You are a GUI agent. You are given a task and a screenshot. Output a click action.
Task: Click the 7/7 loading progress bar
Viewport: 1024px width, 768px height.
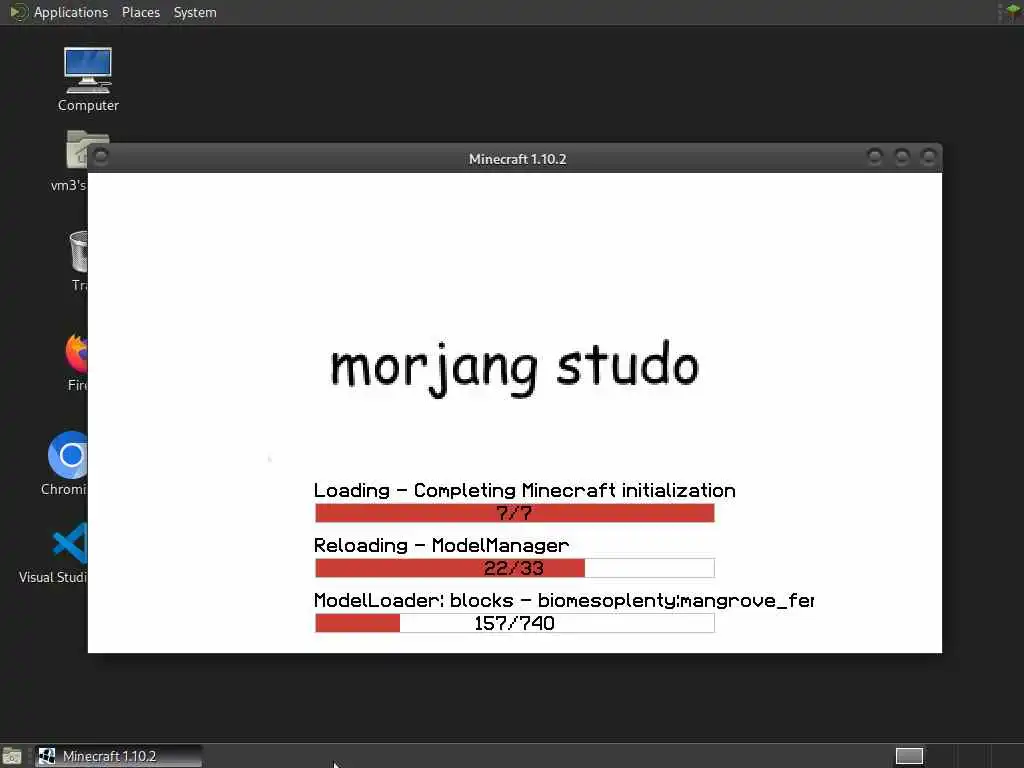515,513
